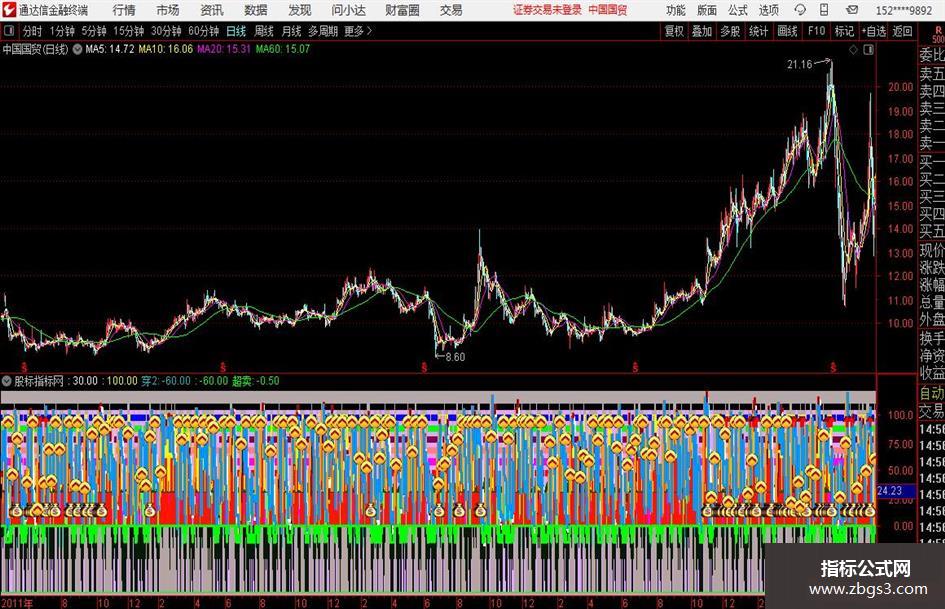Click the 24.23 indicator value tag
This screenshot has width=945, height=609.
pos(890,491)
